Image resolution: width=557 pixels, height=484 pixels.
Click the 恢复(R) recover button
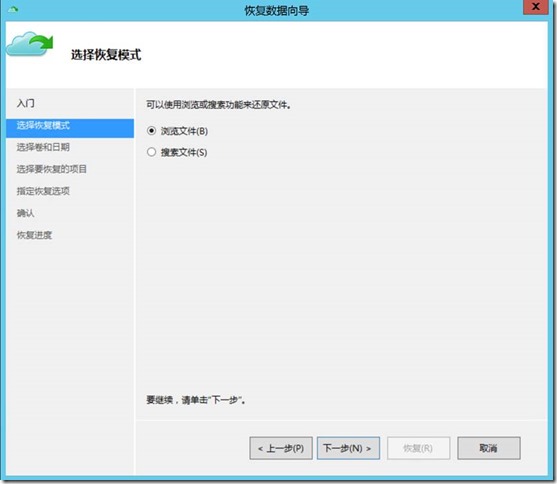pyautogui.click(x=418, y=448)
